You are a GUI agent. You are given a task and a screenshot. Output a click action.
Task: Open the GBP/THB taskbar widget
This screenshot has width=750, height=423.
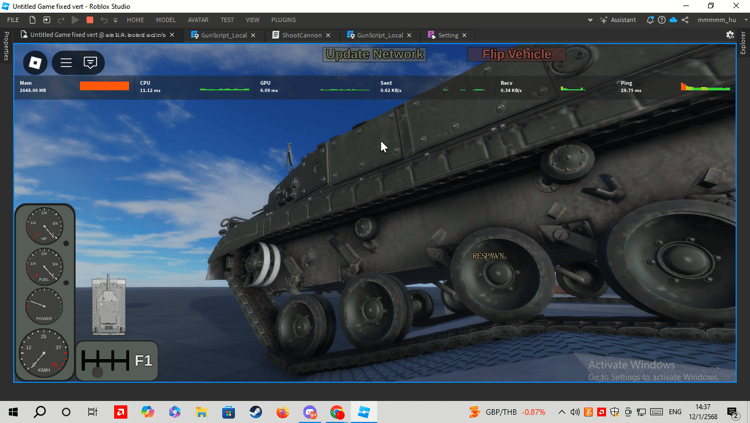(x=507, y=412)
